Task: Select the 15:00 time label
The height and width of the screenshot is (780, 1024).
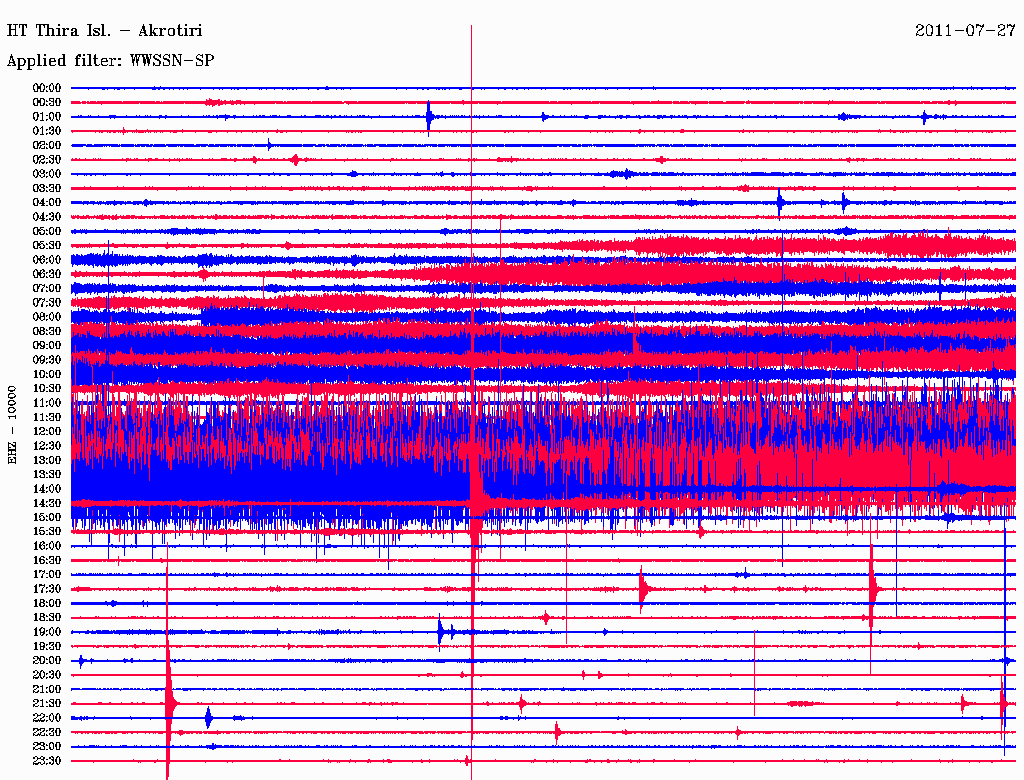Action: tap(47, 518)
